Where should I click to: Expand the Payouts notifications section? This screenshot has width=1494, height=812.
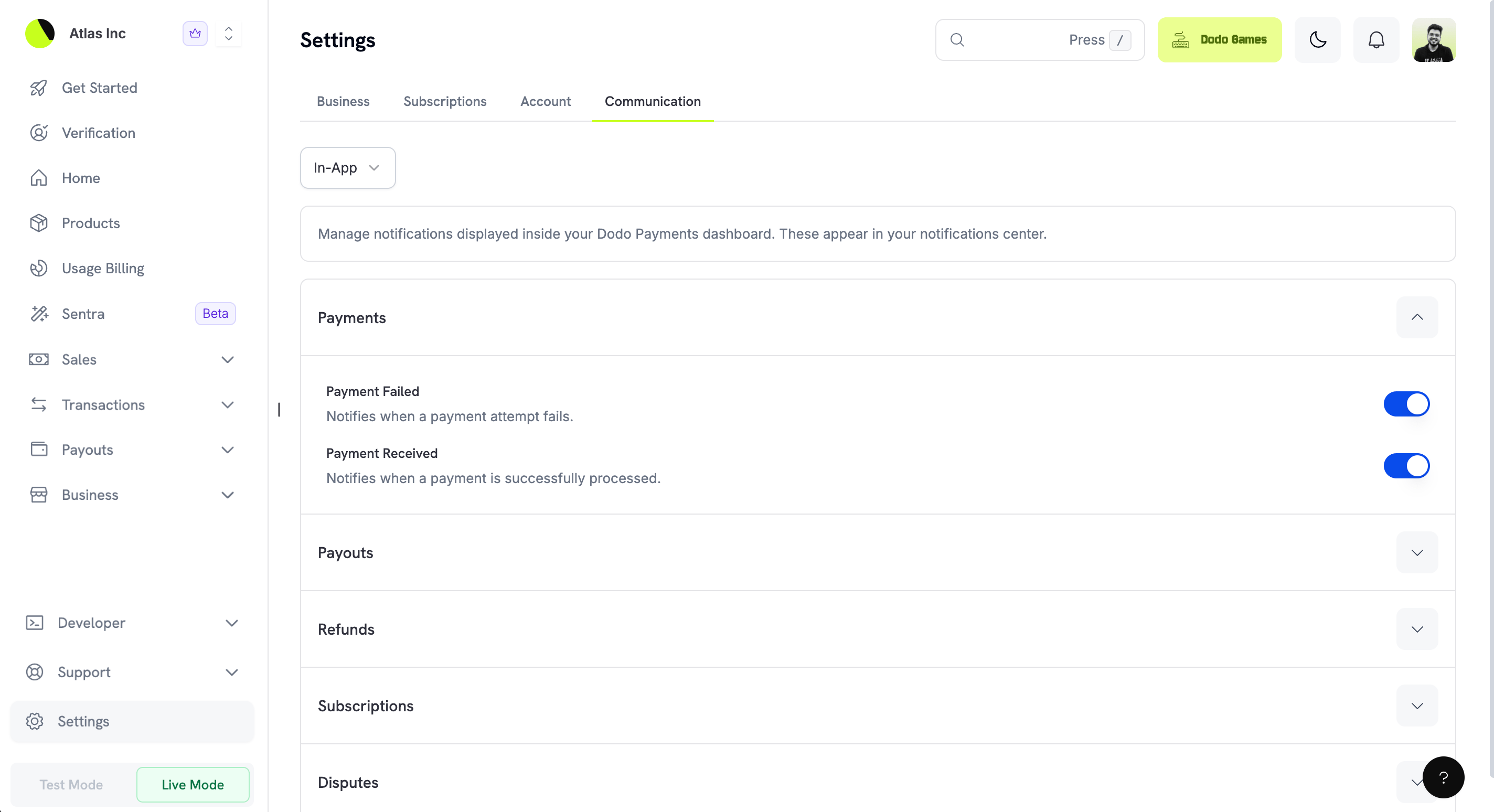tap(1417, 553)
